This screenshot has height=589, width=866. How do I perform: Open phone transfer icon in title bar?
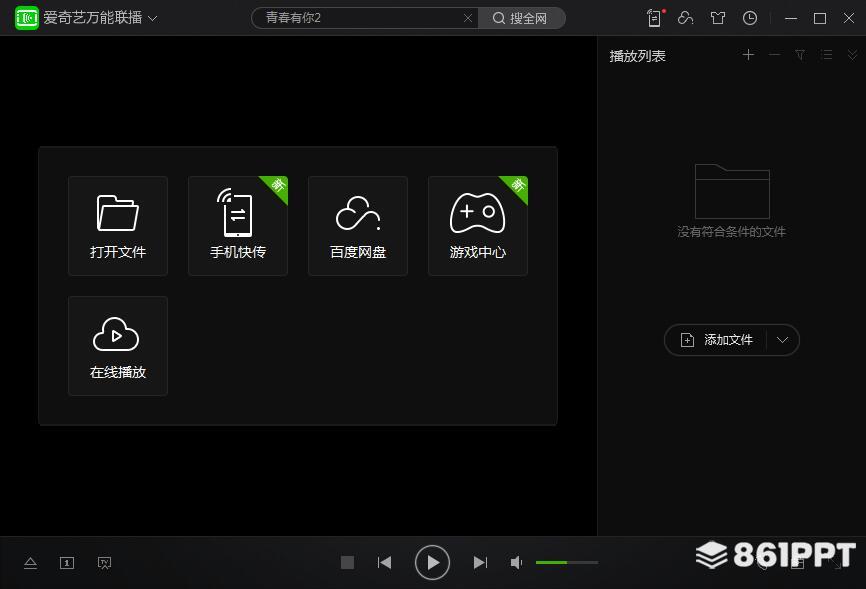click(655, 18)
